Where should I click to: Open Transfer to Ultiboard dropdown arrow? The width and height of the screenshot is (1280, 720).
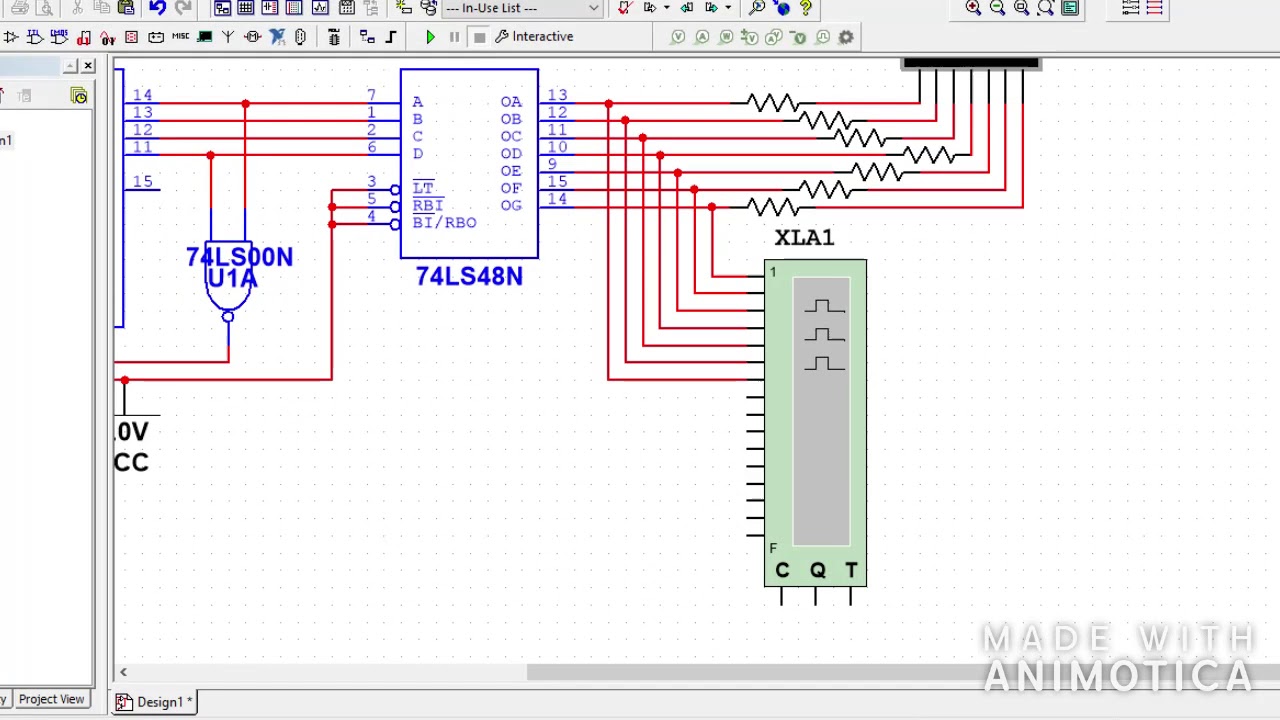pos(666,8)
